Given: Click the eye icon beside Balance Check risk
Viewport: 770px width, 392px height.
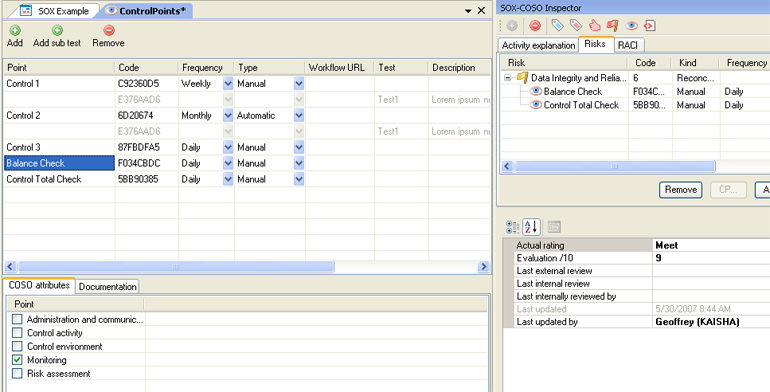Looking at the screenshot, I should coord(536,91).
